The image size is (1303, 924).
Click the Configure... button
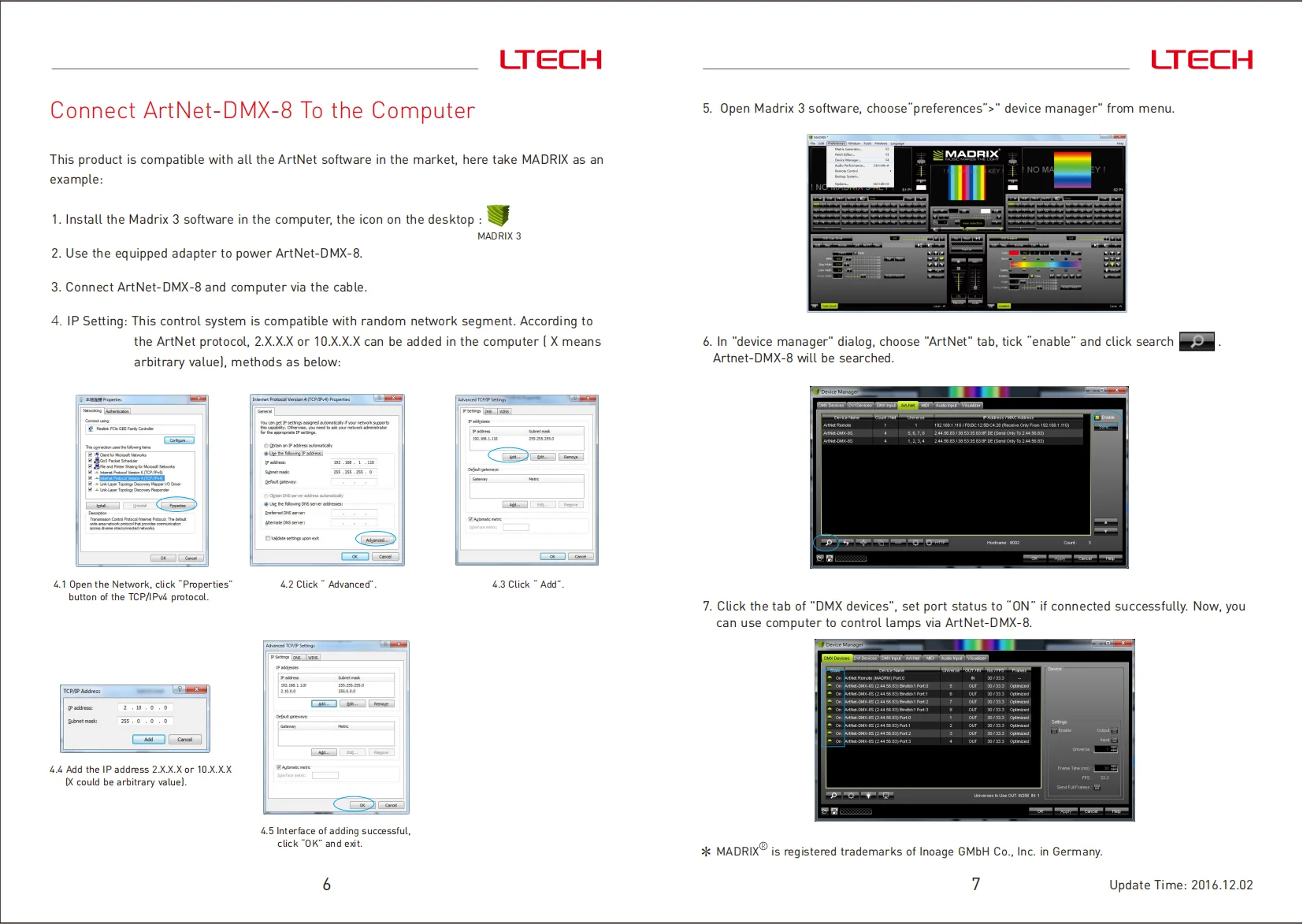point(178,440)
